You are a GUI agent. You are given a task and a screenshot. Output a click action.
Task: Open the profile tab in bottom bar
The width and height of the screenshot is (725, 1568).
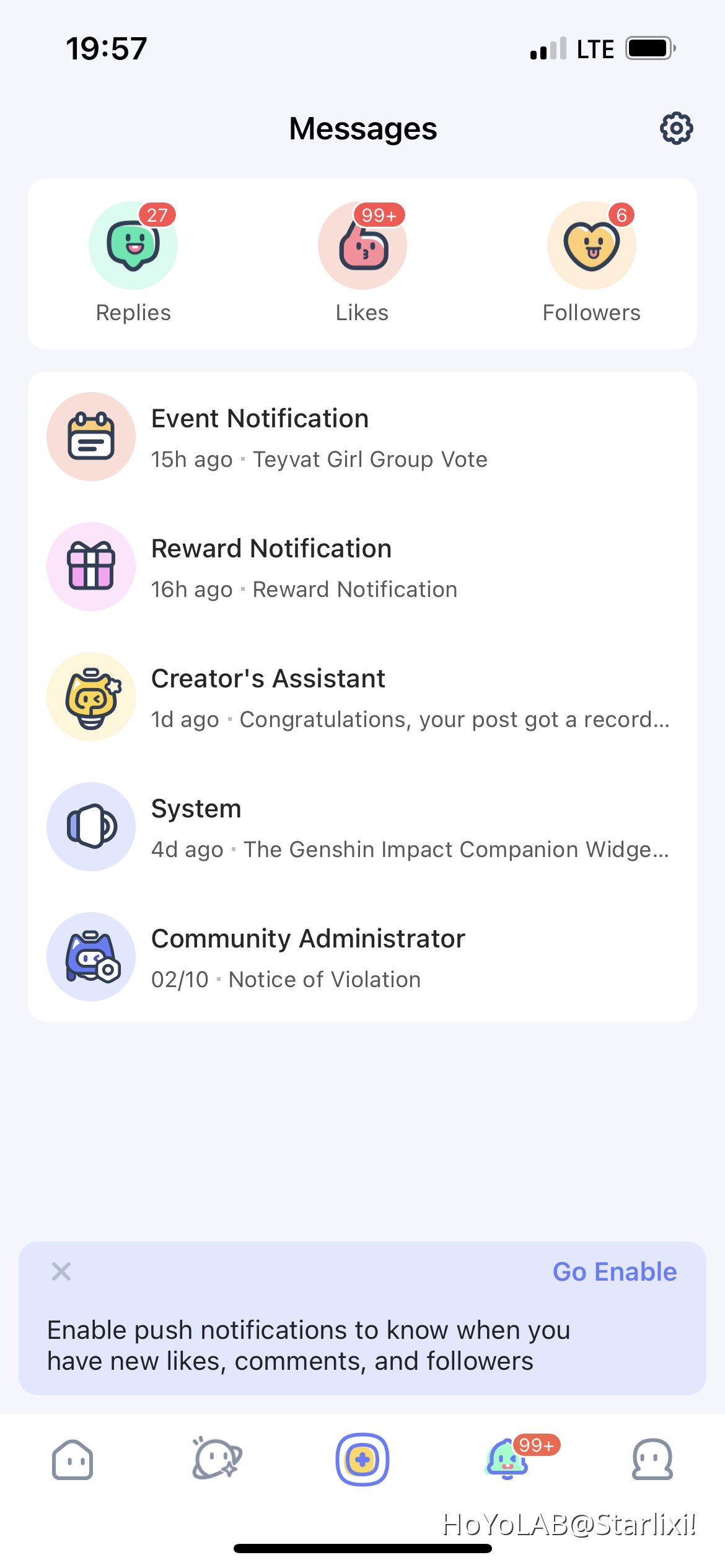pyautogui.click(x=652, y=1460)
